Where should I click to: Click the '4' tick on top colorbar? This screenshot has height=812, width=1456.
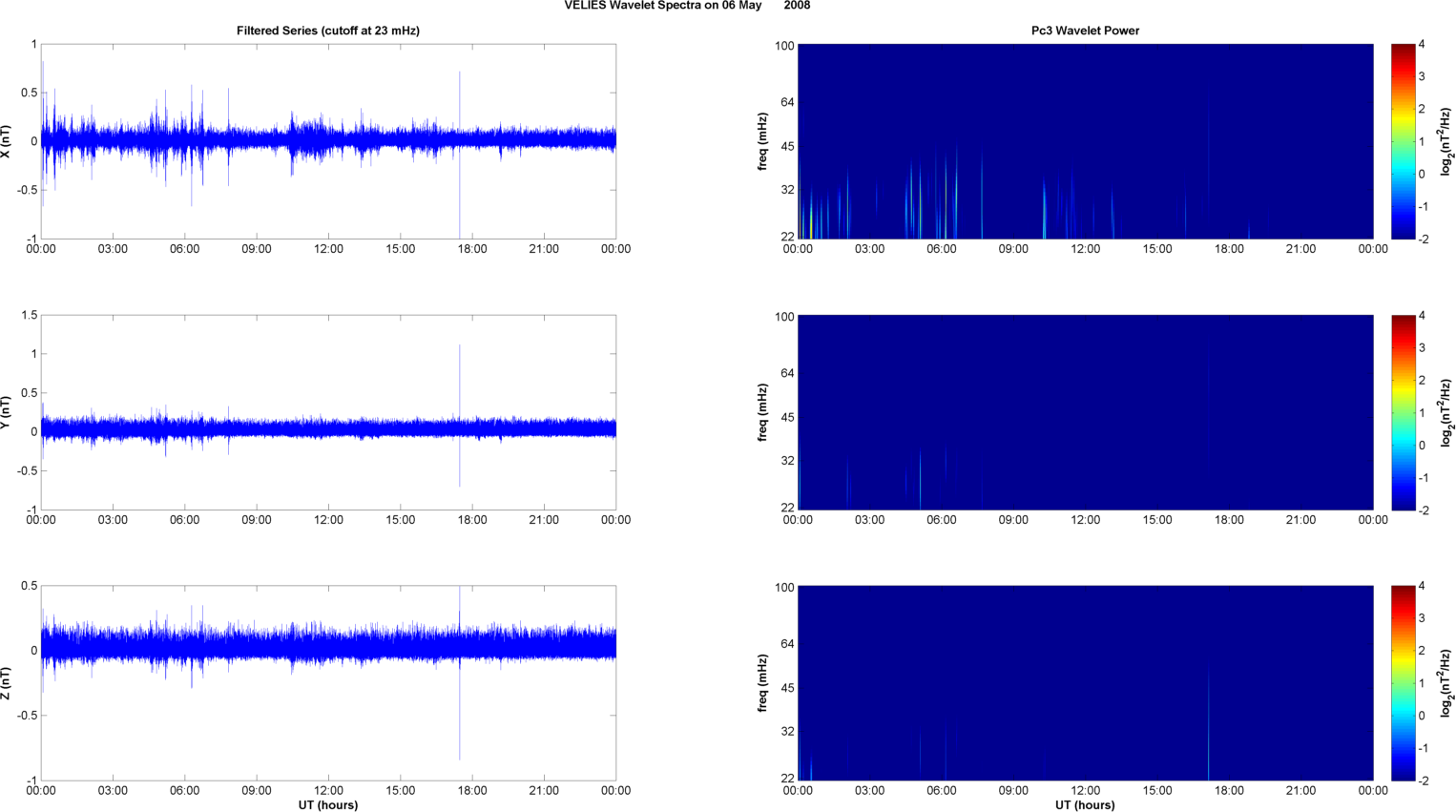[x=1422, y=45]
